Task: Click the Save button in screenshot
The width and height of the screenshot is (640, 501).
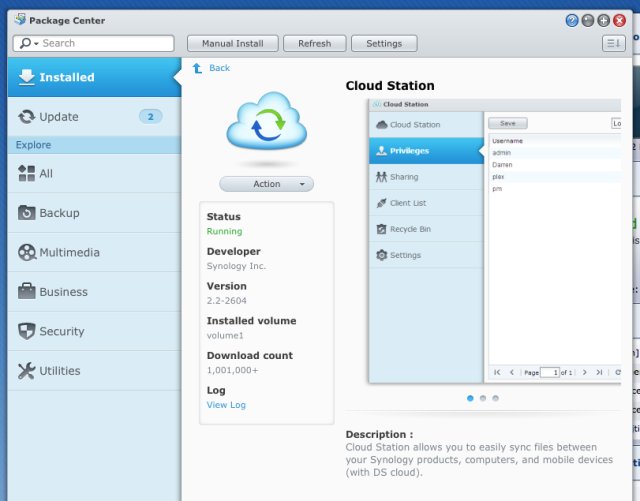Action: pyautogui.click(x=508, y=123)
